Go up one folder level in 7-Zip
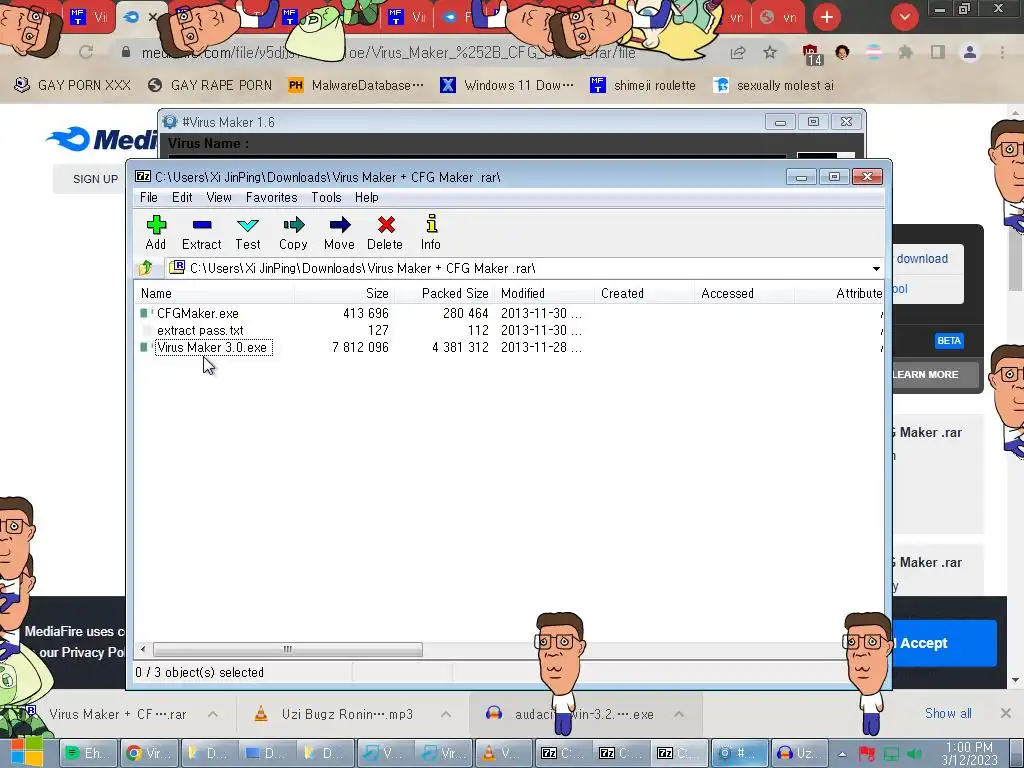Viewport: 1024px width, 768px height. (146, 268)
